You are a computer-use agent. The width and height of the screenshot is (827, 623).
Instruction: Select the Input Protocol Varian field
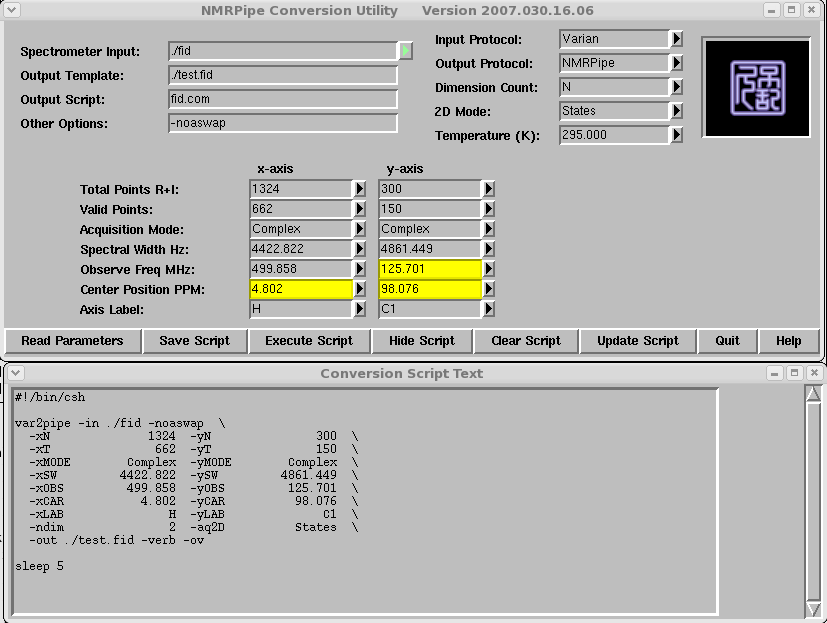[x=614, y=39]
